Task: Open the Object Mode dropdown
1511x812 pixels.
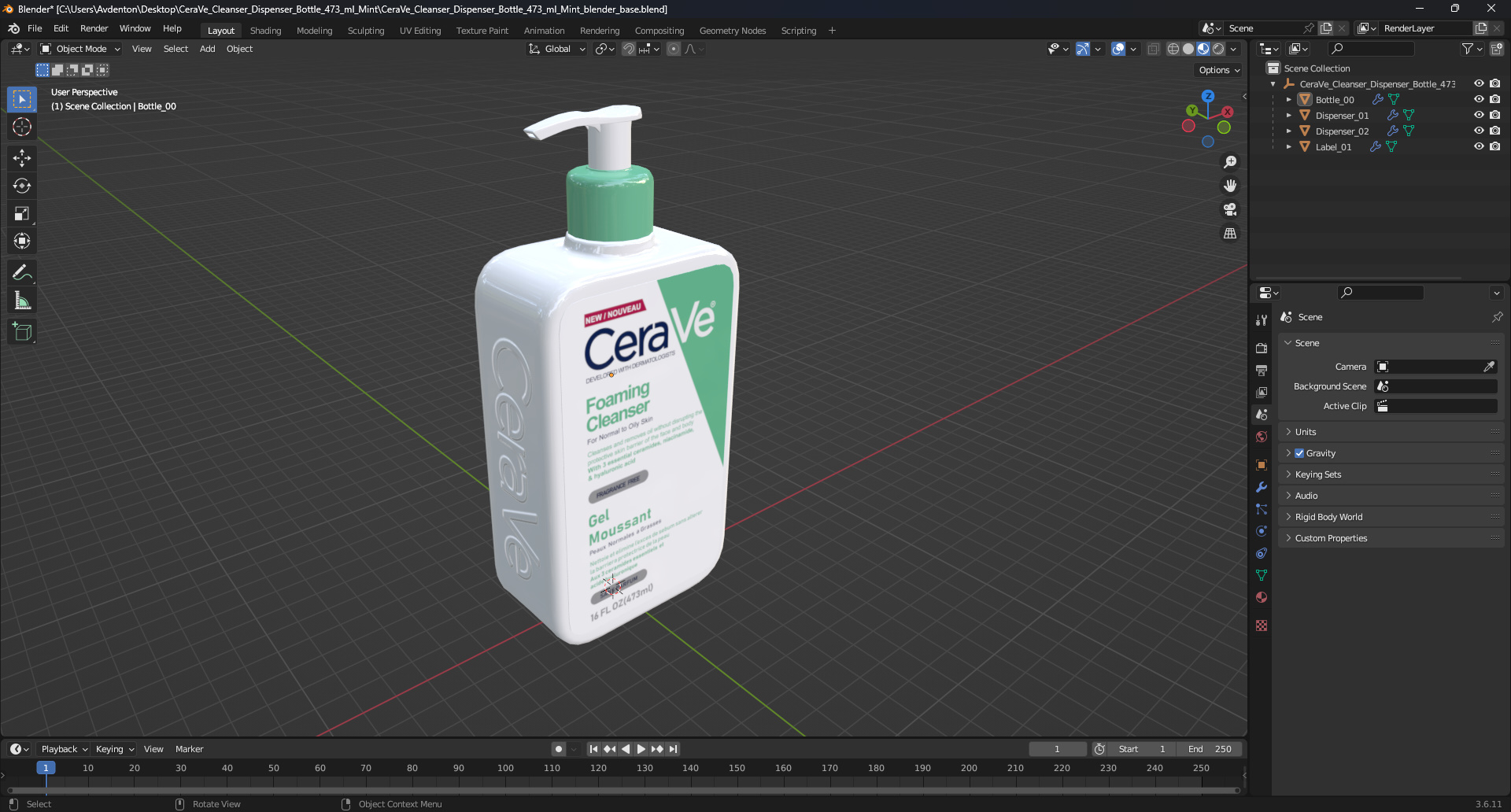Action: click(80, 49)
